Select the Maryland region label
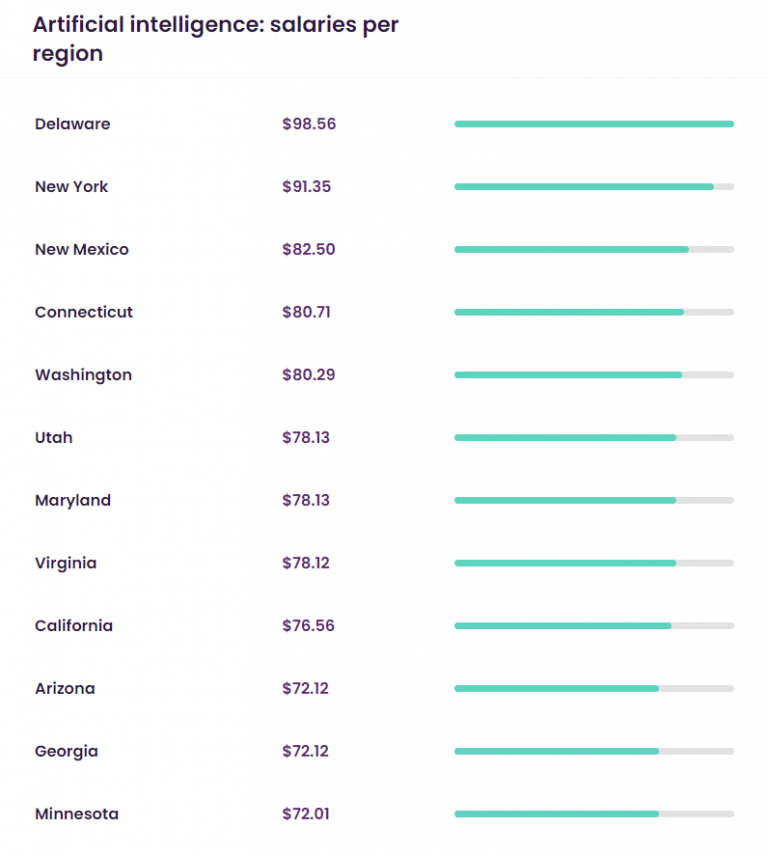Viewport: 768px width, 855px height. click(x=72, y=500)
